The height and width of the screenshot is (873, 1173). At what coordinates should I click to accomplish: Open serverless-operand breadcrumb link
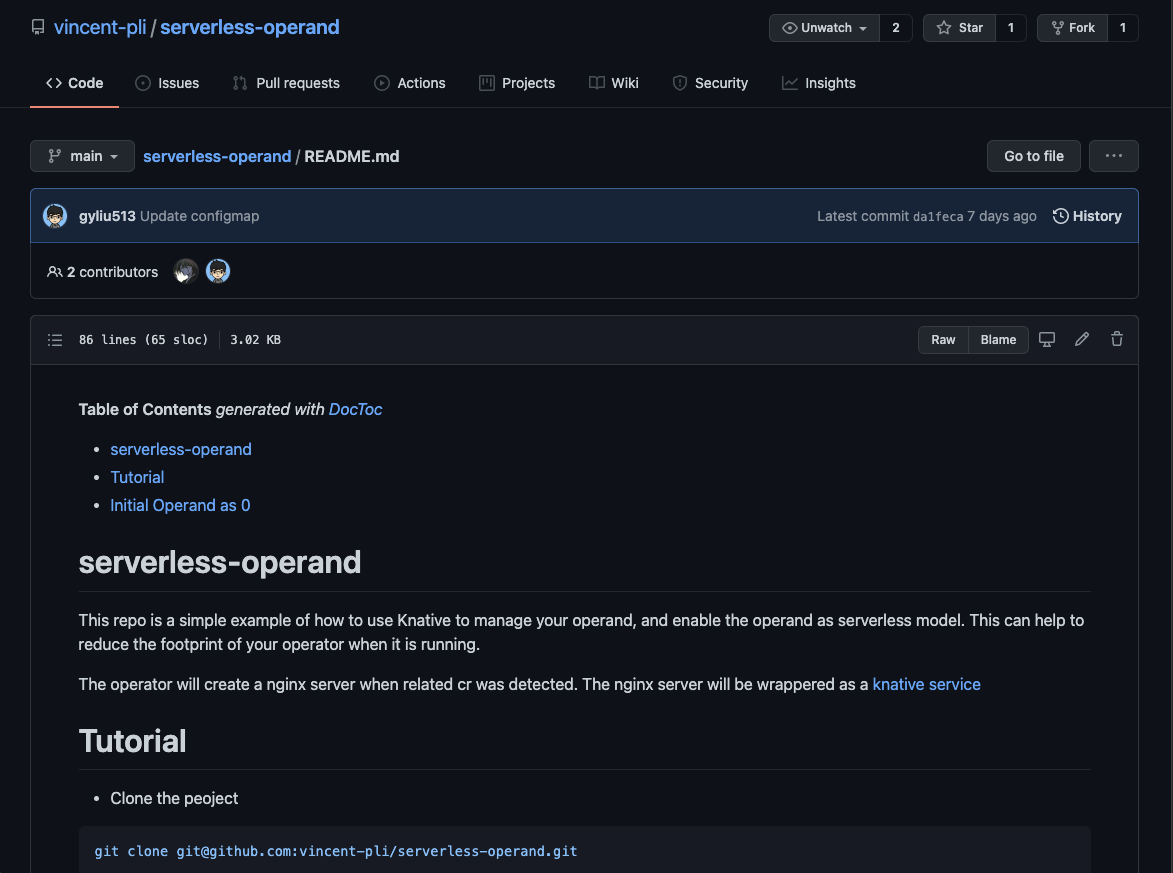(x=217, y=156)
